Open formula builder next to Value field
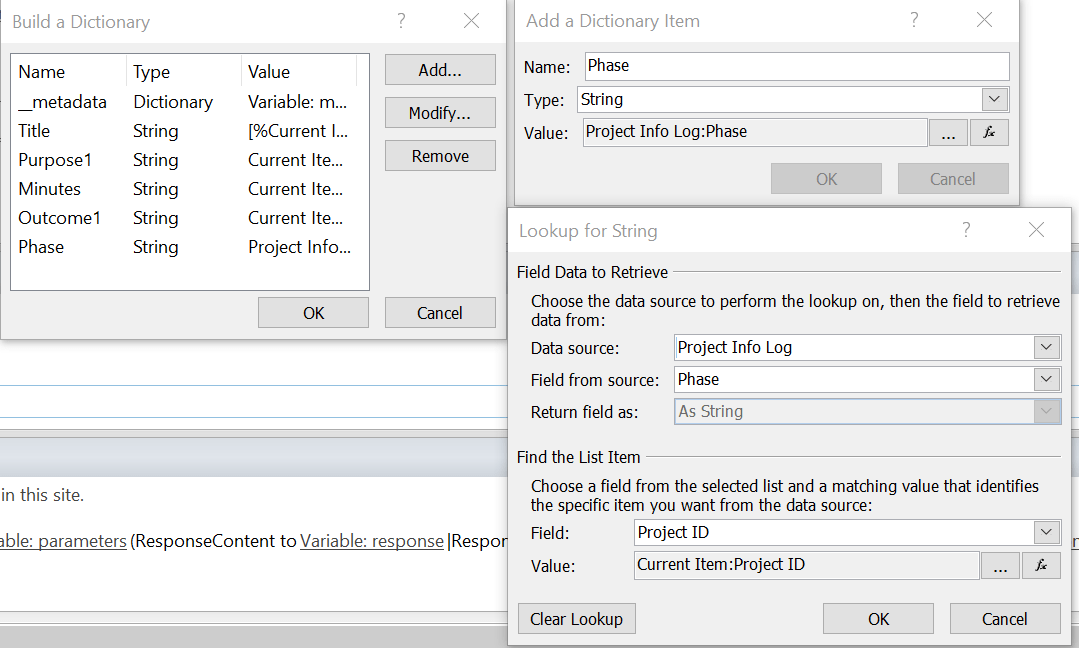 tap(989, 131)
